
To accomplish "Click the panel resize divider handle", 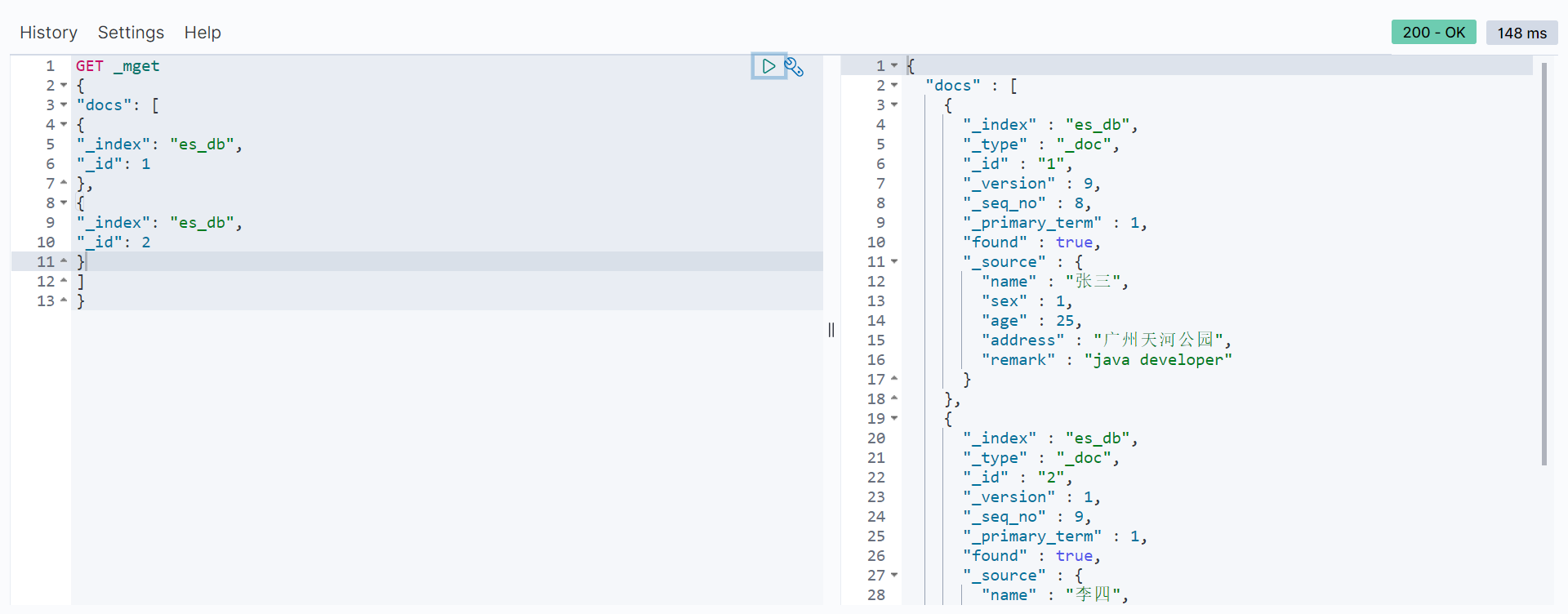I will coord(831,330).
